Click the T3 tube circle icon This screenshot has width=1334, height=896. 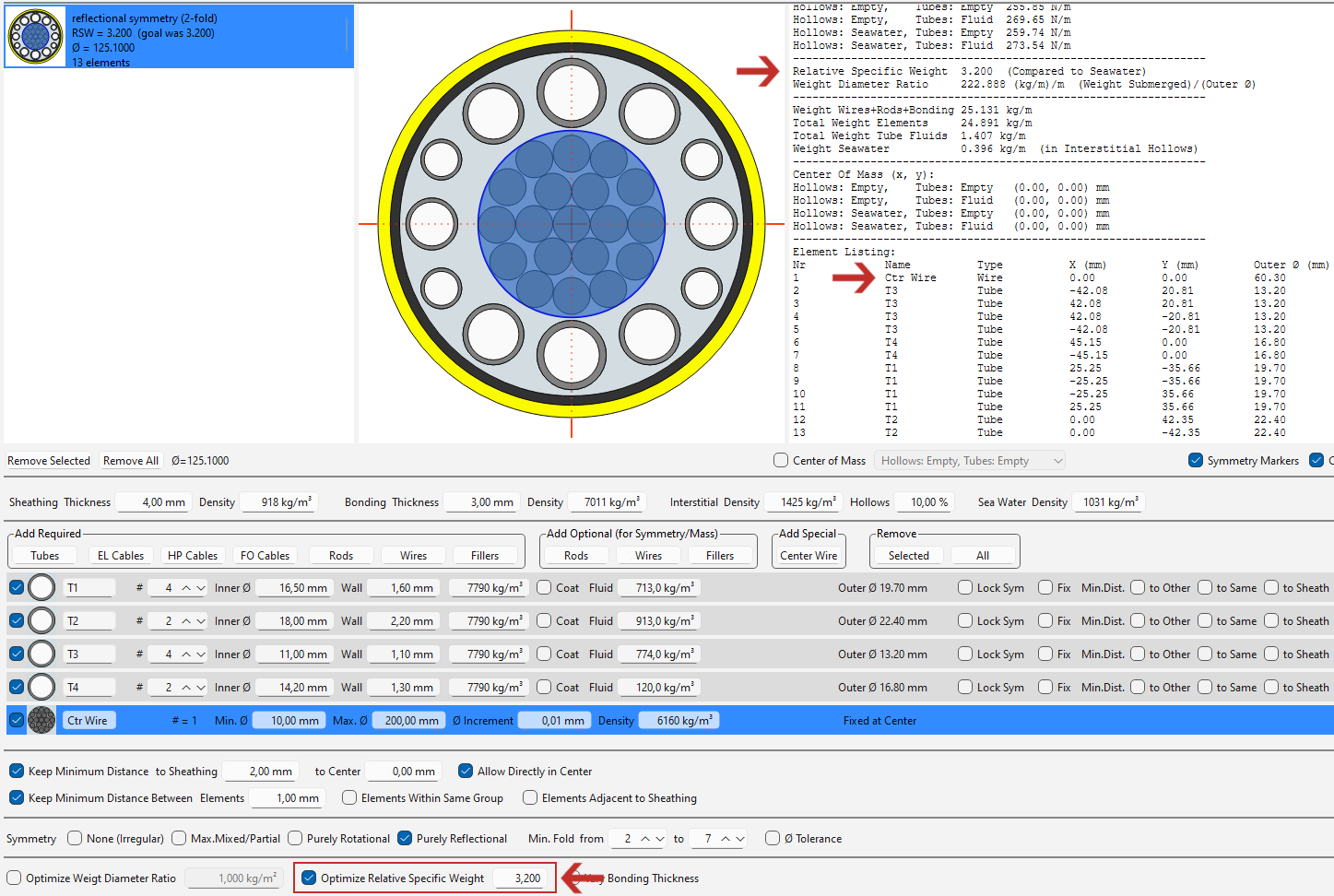pos(41,654)
